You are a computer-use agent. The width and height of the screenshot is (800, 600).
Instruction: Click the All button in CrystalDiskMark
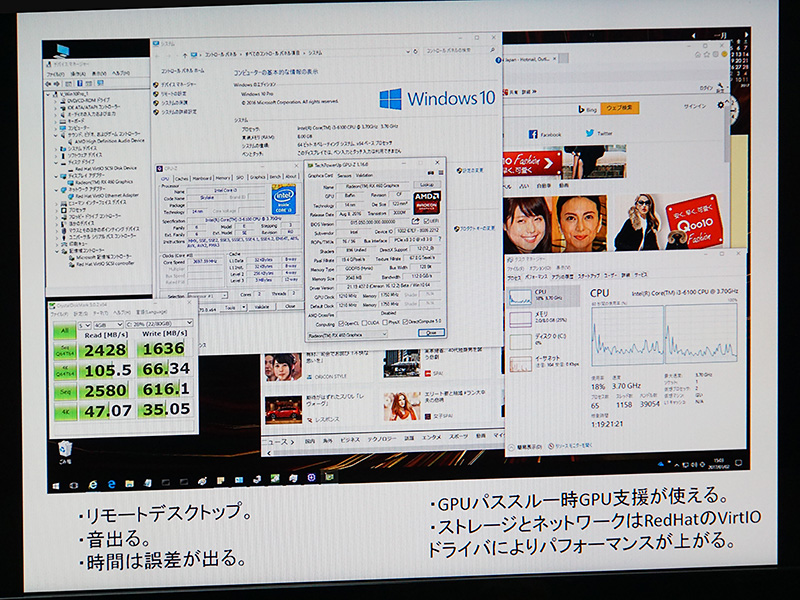[x=64, y=331]
